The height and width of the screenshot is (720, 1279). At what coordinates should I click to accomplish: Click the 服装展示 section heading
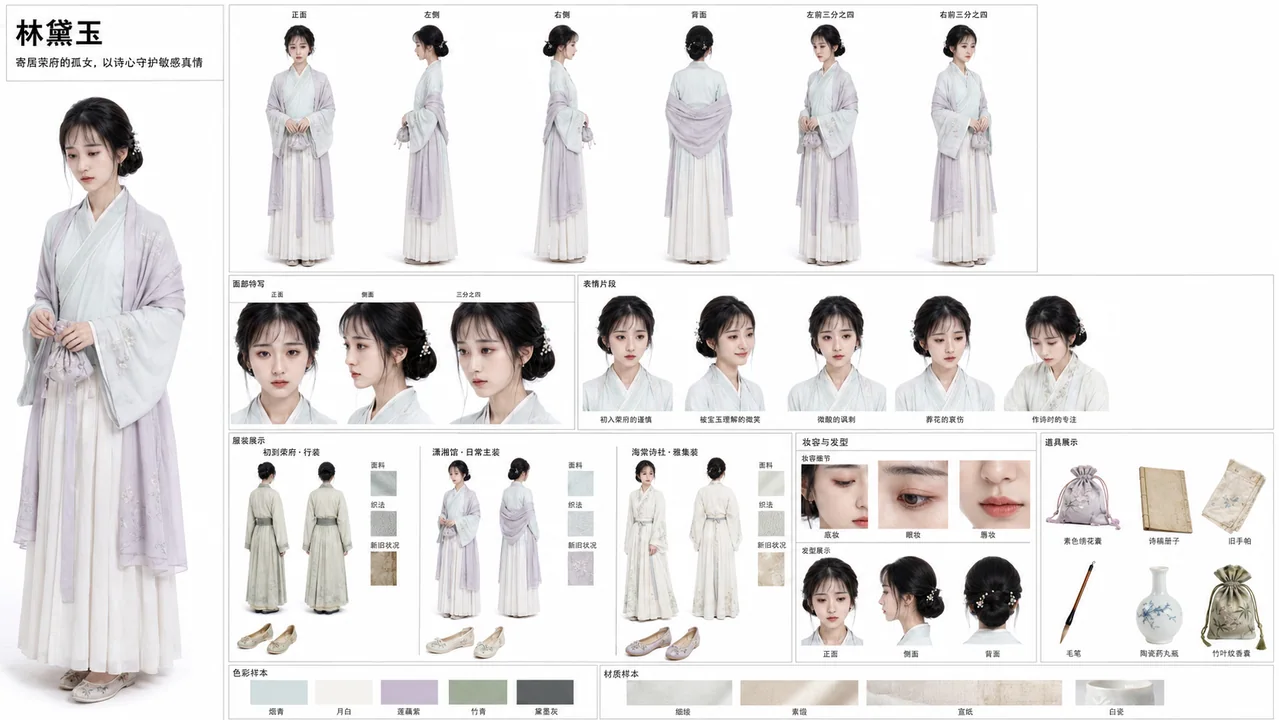tap(249, 440)
